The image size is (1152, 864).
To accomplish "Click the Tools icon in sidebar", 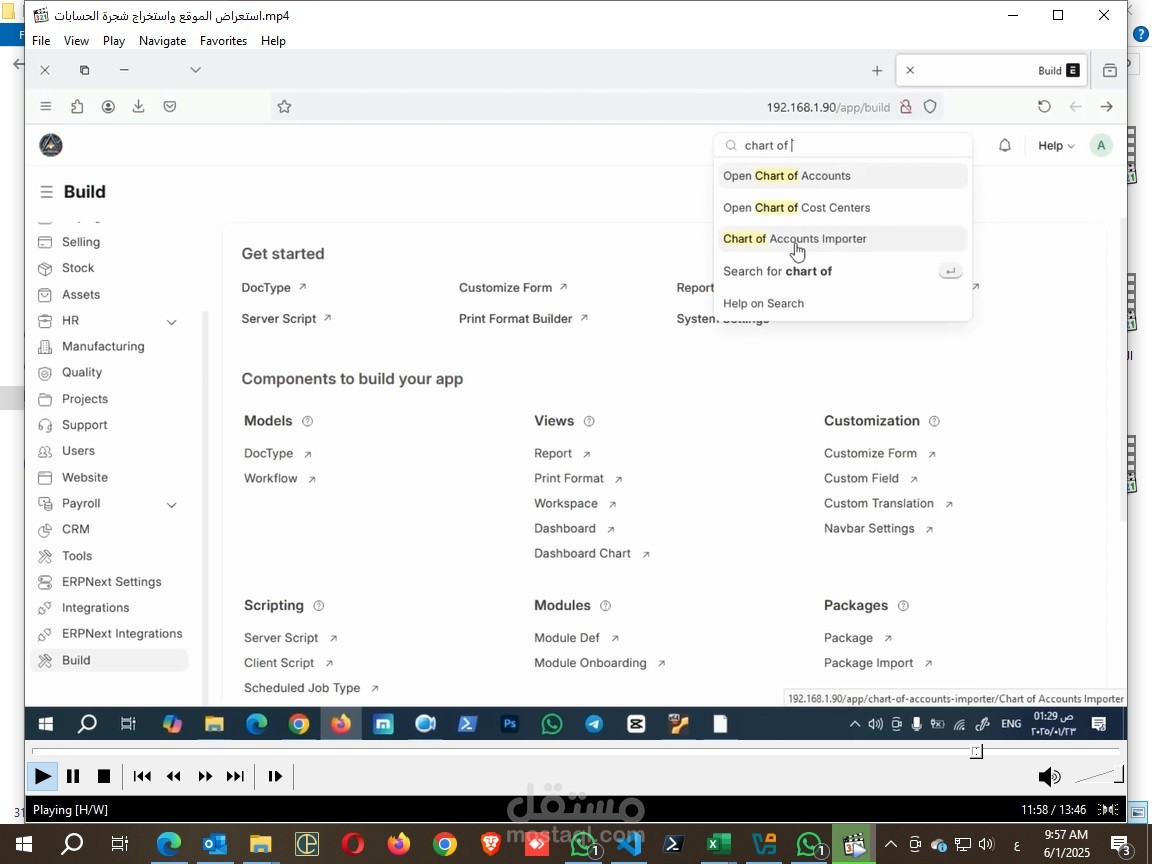I will (x=45, y=556).
